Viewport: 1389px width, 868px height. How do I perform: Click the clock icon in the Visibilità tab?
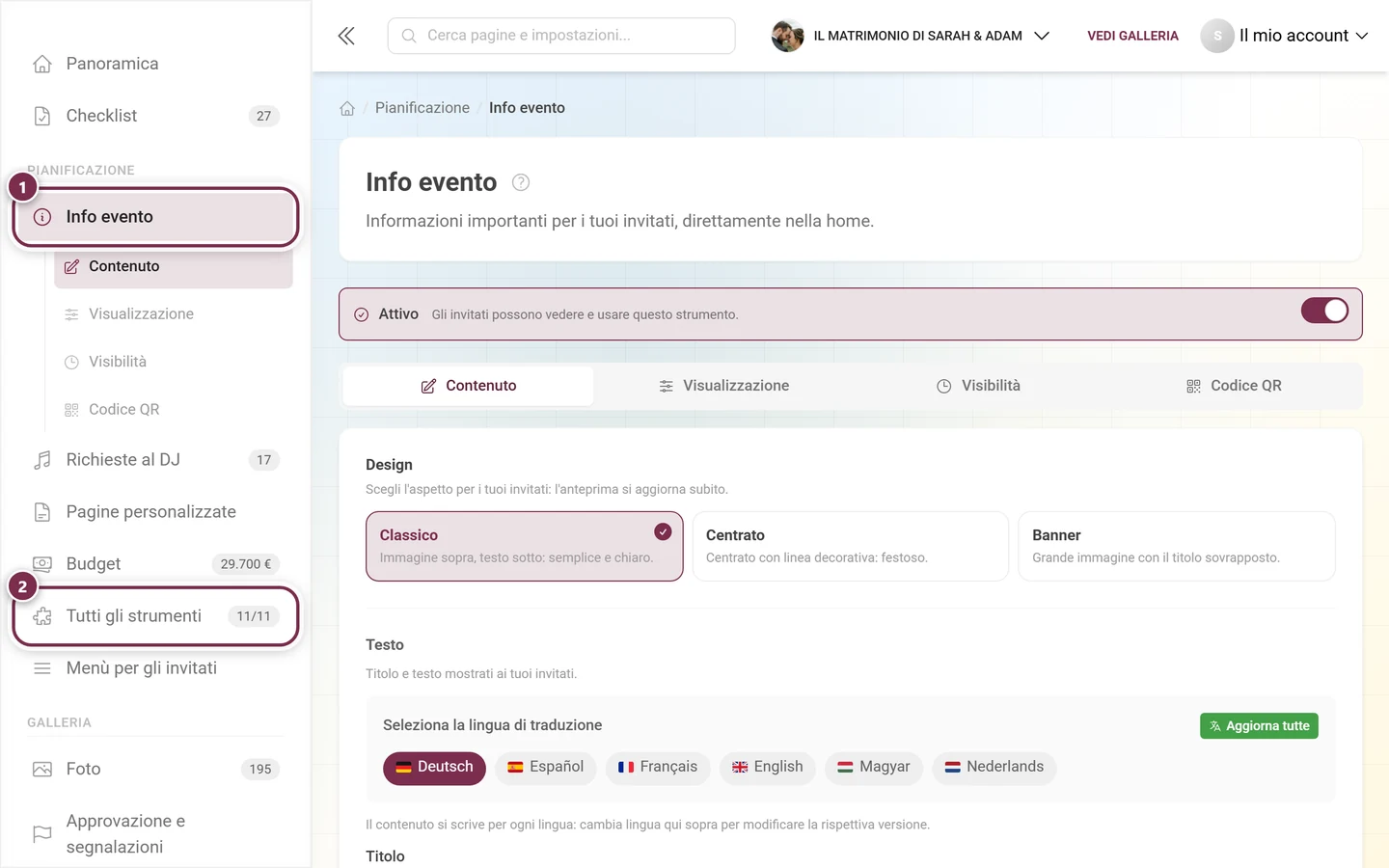[x=944, y=386]
